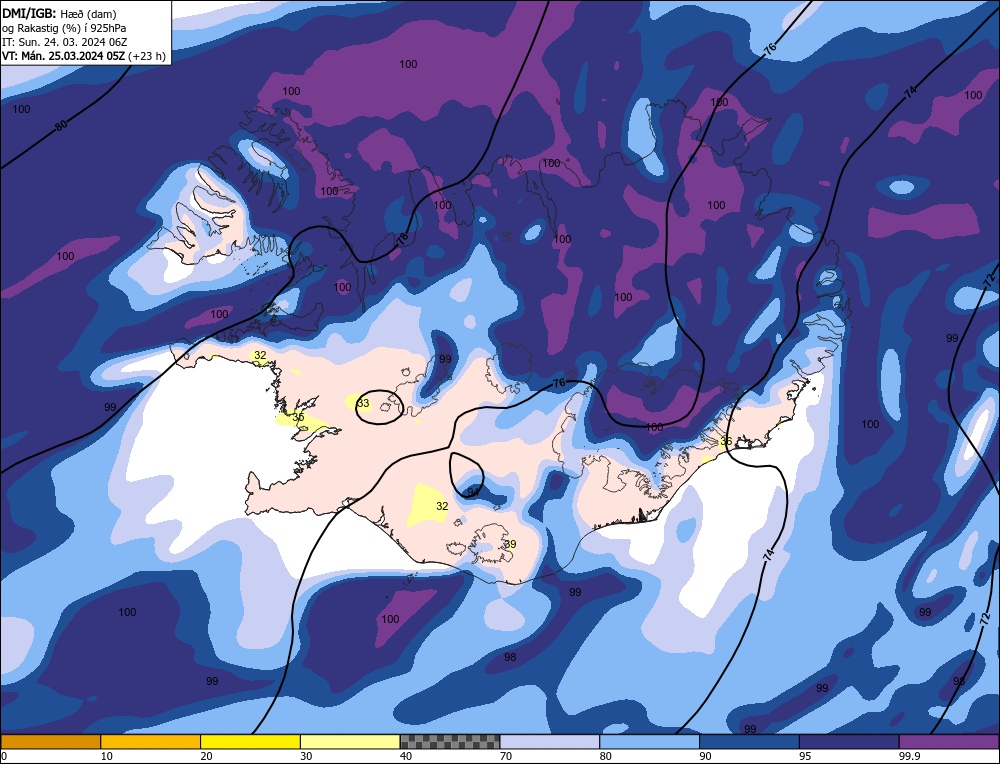
Task: Click the '35' humidity value label
Action: (x=298, y=418)
